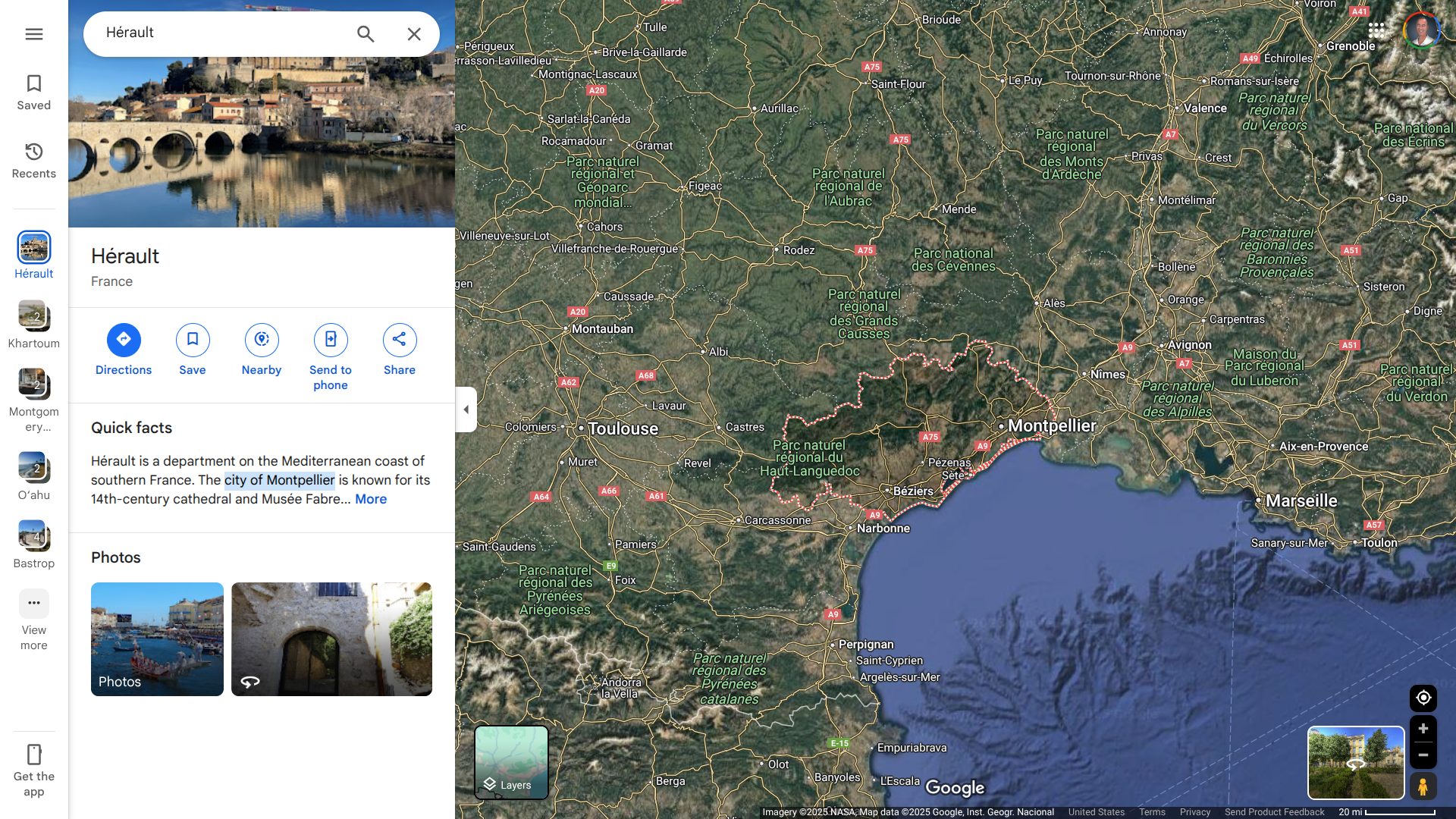Zoom in on the map
This screenshot has height=819, width=1456.
point(1423,729)
